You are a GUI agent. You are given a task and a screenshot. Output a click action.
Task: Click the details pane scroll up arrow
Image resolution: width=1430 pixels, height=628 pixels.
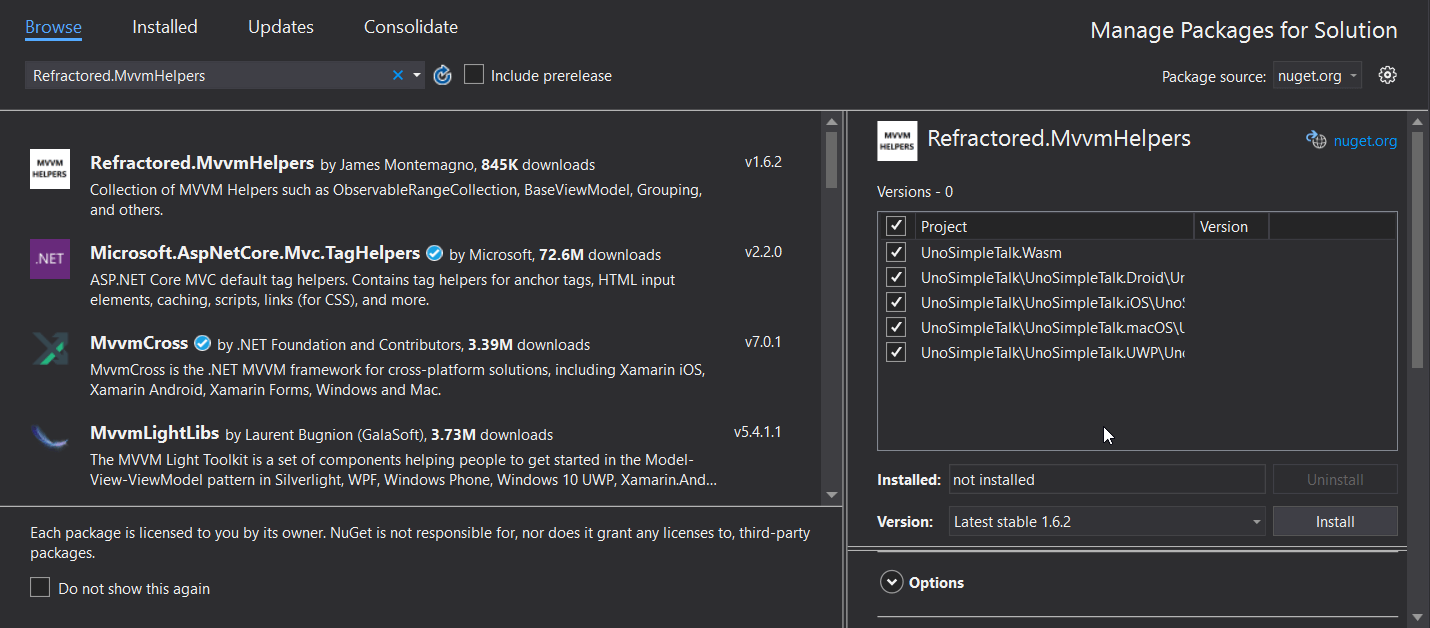click(x=1416, y=122)
